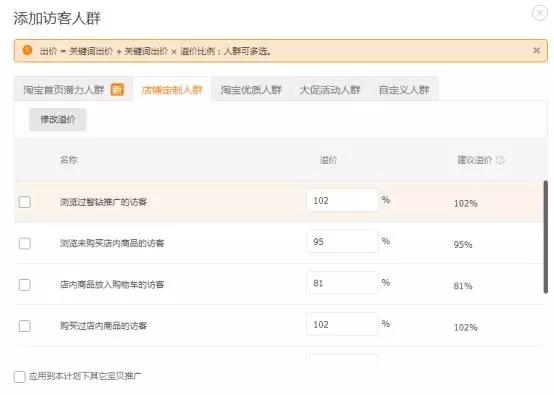554x395 pixels.
Task: Click suggested value 95%
Action: pos(463,244)
